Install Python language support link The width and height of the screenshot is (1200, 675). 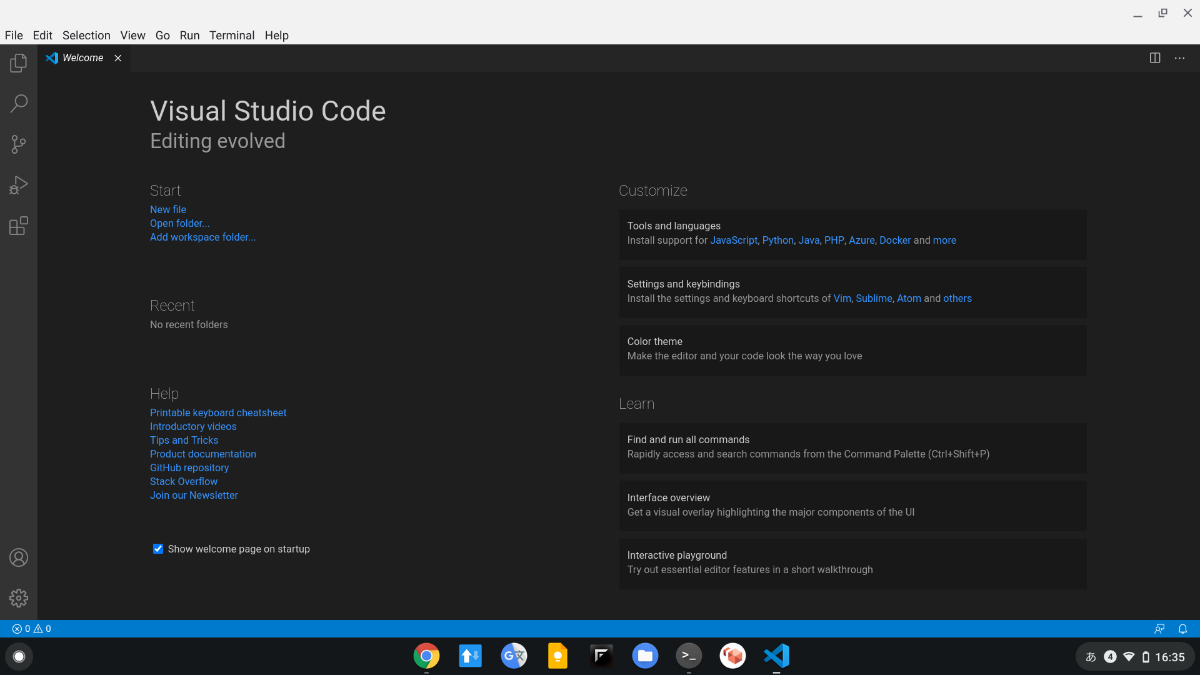[778, 241]
